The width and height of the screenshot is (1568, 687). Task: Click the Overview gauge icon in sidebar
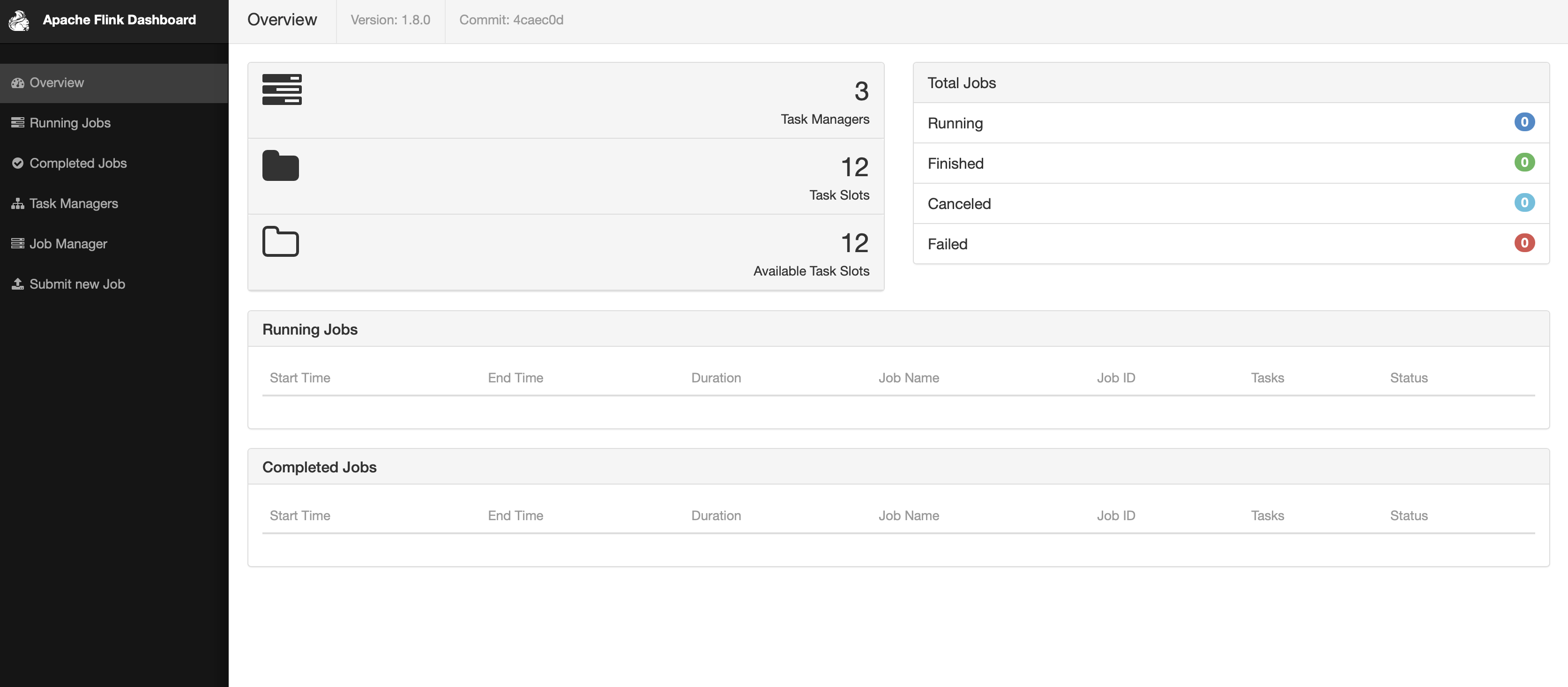[x=18, y=83]
